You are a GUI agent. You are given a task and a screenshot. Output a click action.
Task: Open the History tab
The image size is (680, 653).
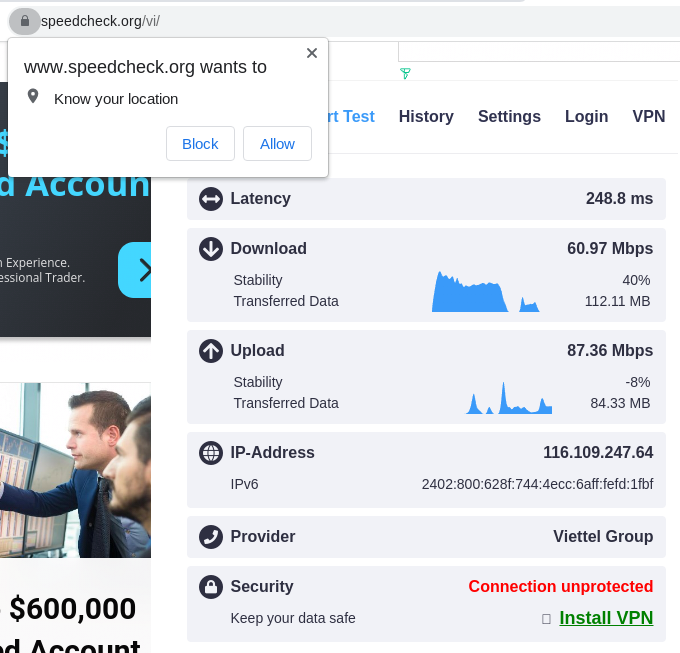[x=426, y=117]
